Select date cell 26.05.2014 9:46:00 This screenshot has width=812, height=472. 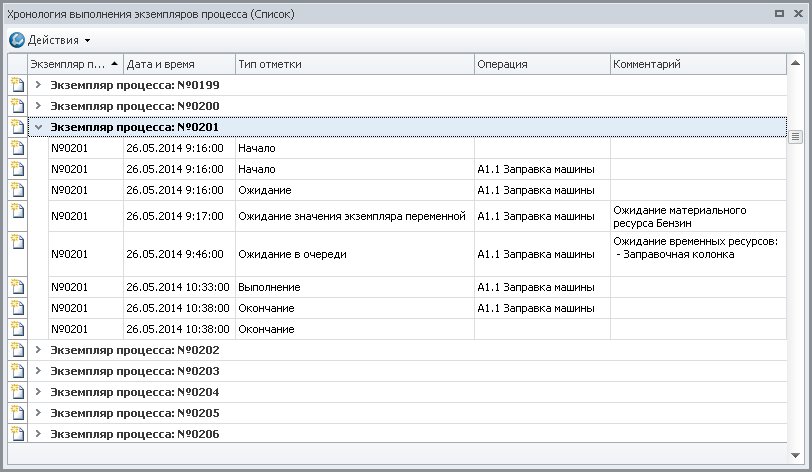[x=179, y=254]
